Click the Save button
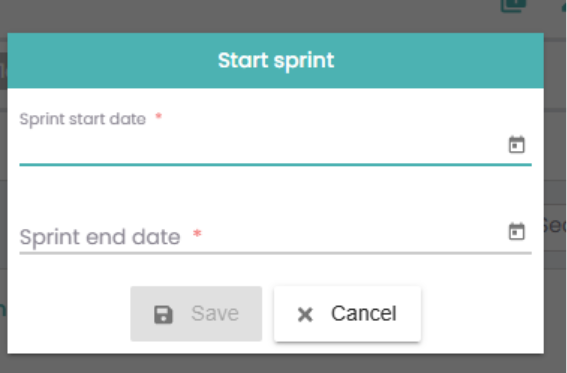Image resolution: width=567 pixels, height=373 pixels. point(196,314)
